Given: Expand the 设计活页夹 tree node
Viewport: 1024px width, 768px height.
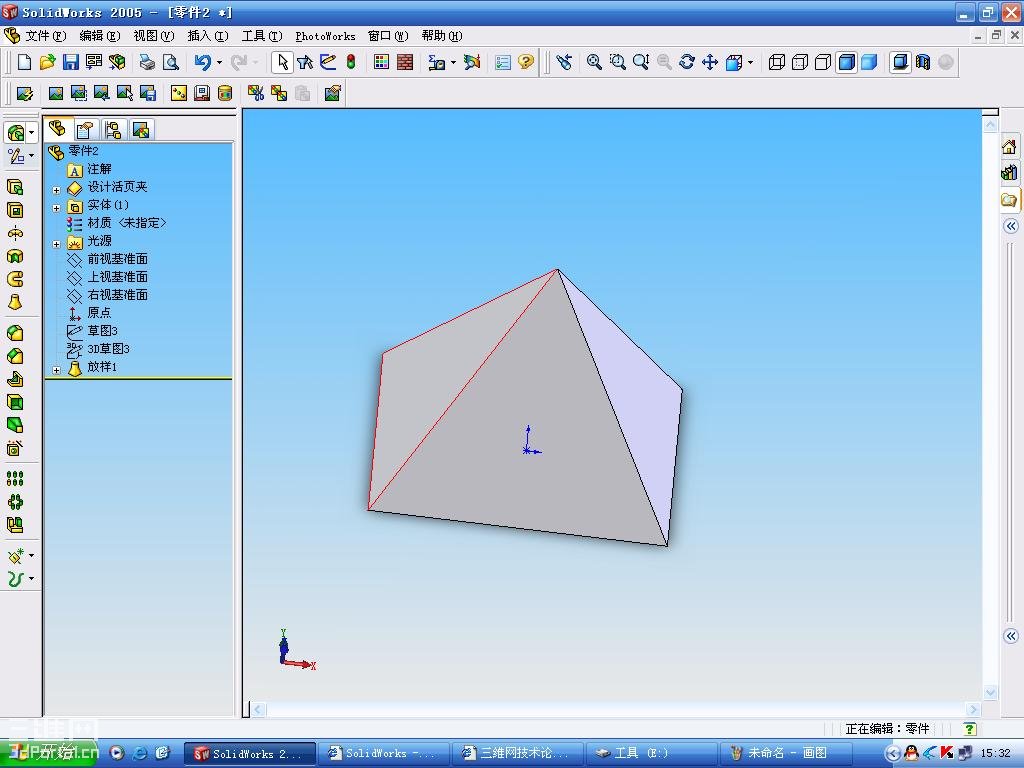Looking at the screenshot, I should tap(56, 190).
